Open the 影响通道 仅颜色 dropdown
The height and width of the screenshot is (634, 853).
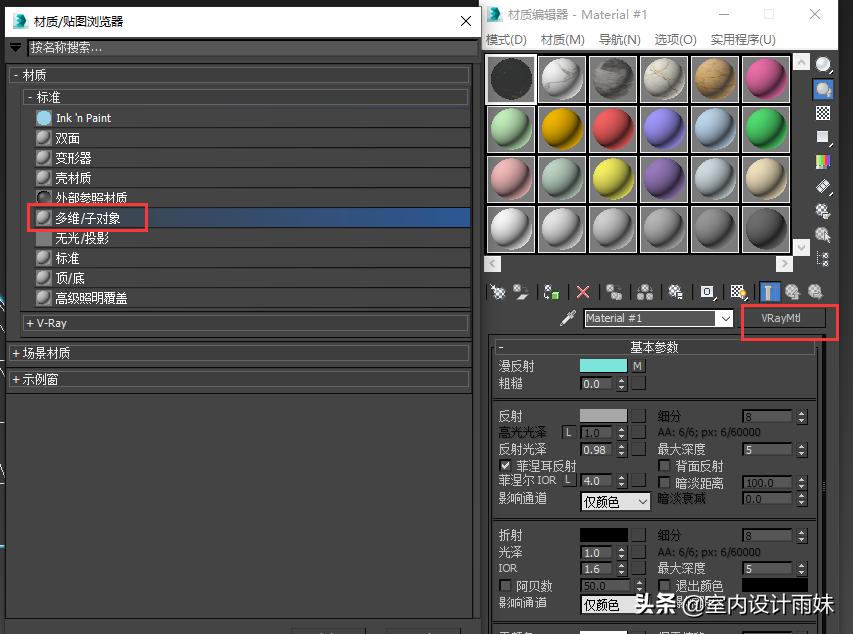click(x=614, y=500)
